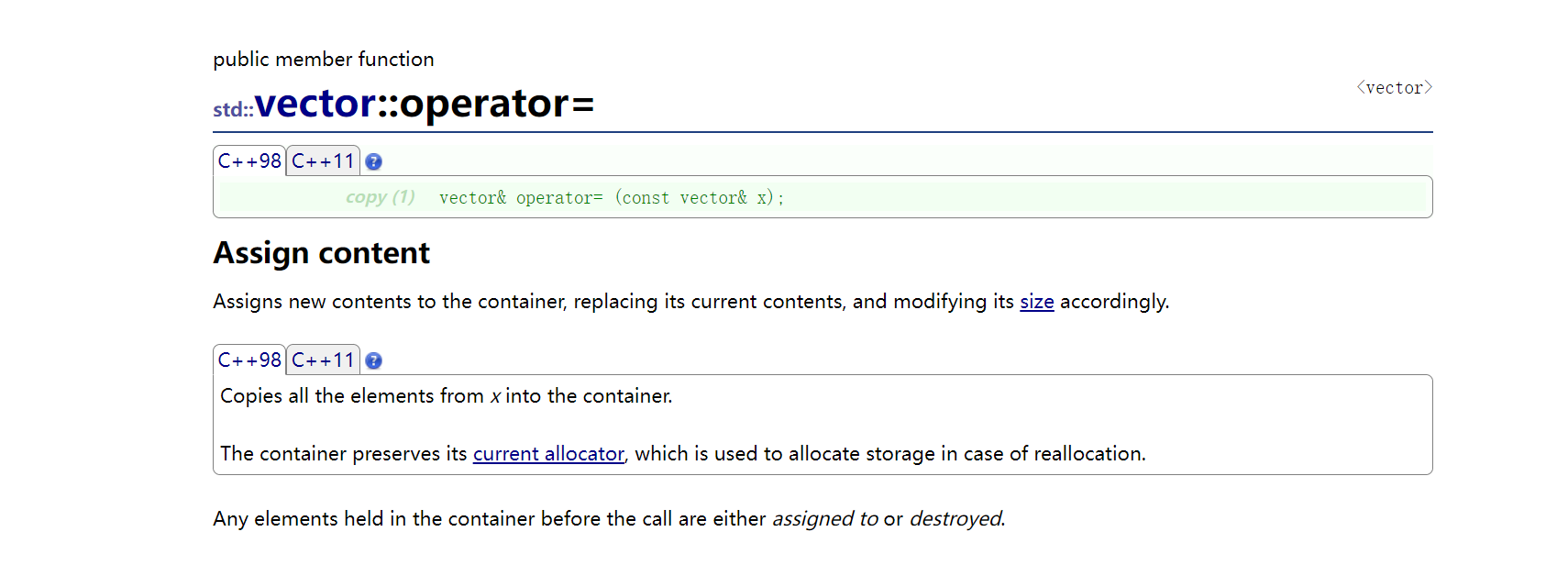The width and height of the screenshot is (1568, 587).
Task: Click the italic parameter "x" in the description
Action: 495,396
